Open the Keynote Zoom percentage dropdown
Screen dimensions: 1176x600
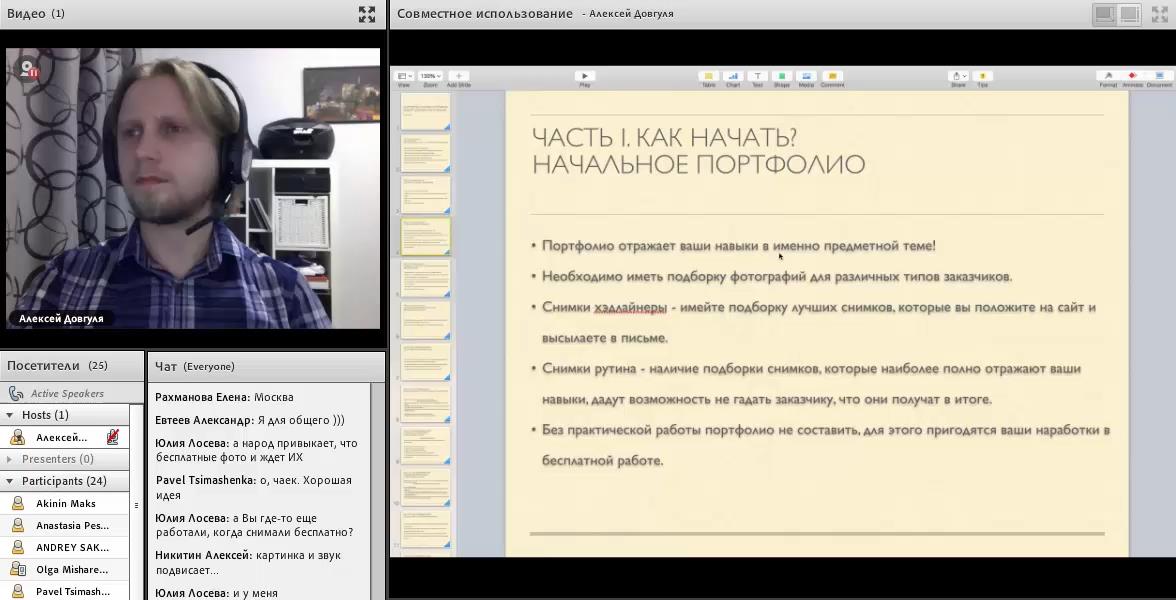[430, 76]
